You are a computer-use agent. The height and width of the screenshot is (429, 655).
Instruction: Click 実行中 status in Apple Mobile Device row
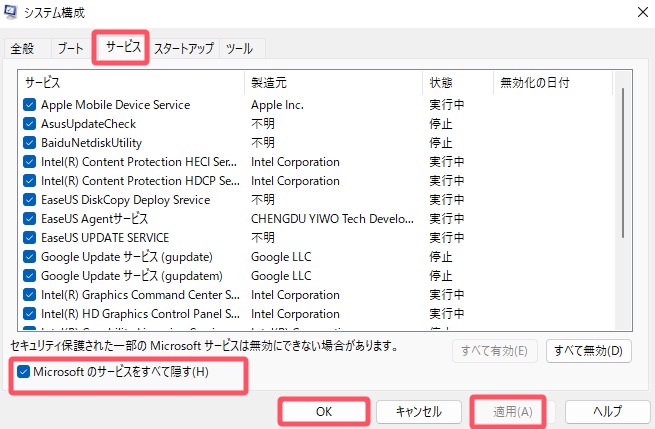point(447,105)
